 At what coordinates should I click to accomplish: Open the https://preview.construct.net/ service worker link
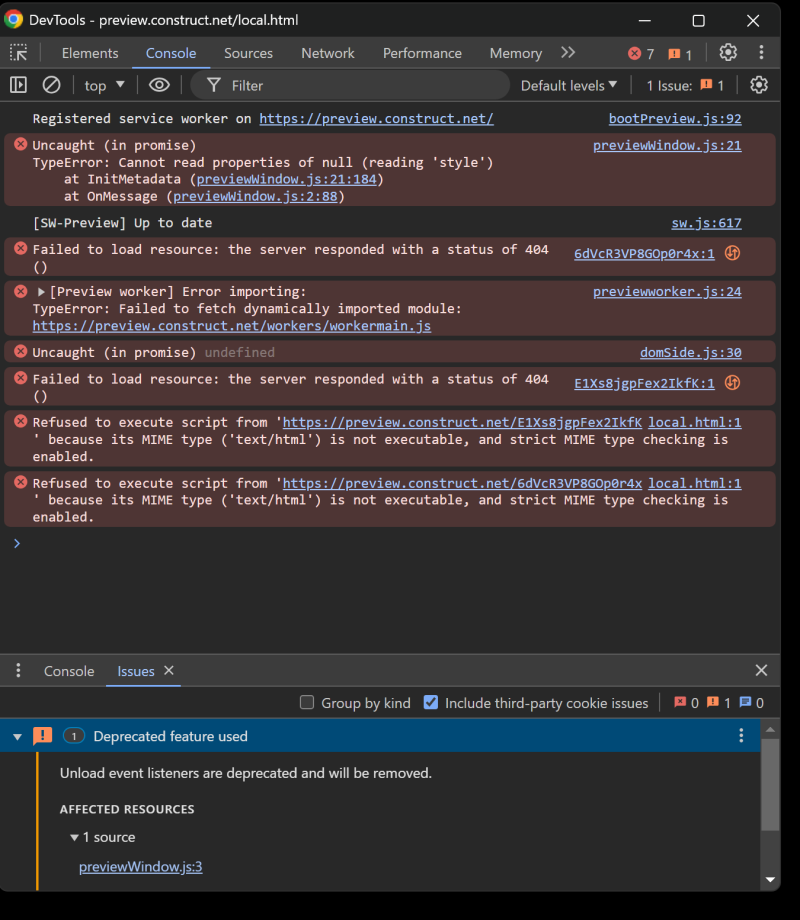(376, 119)
